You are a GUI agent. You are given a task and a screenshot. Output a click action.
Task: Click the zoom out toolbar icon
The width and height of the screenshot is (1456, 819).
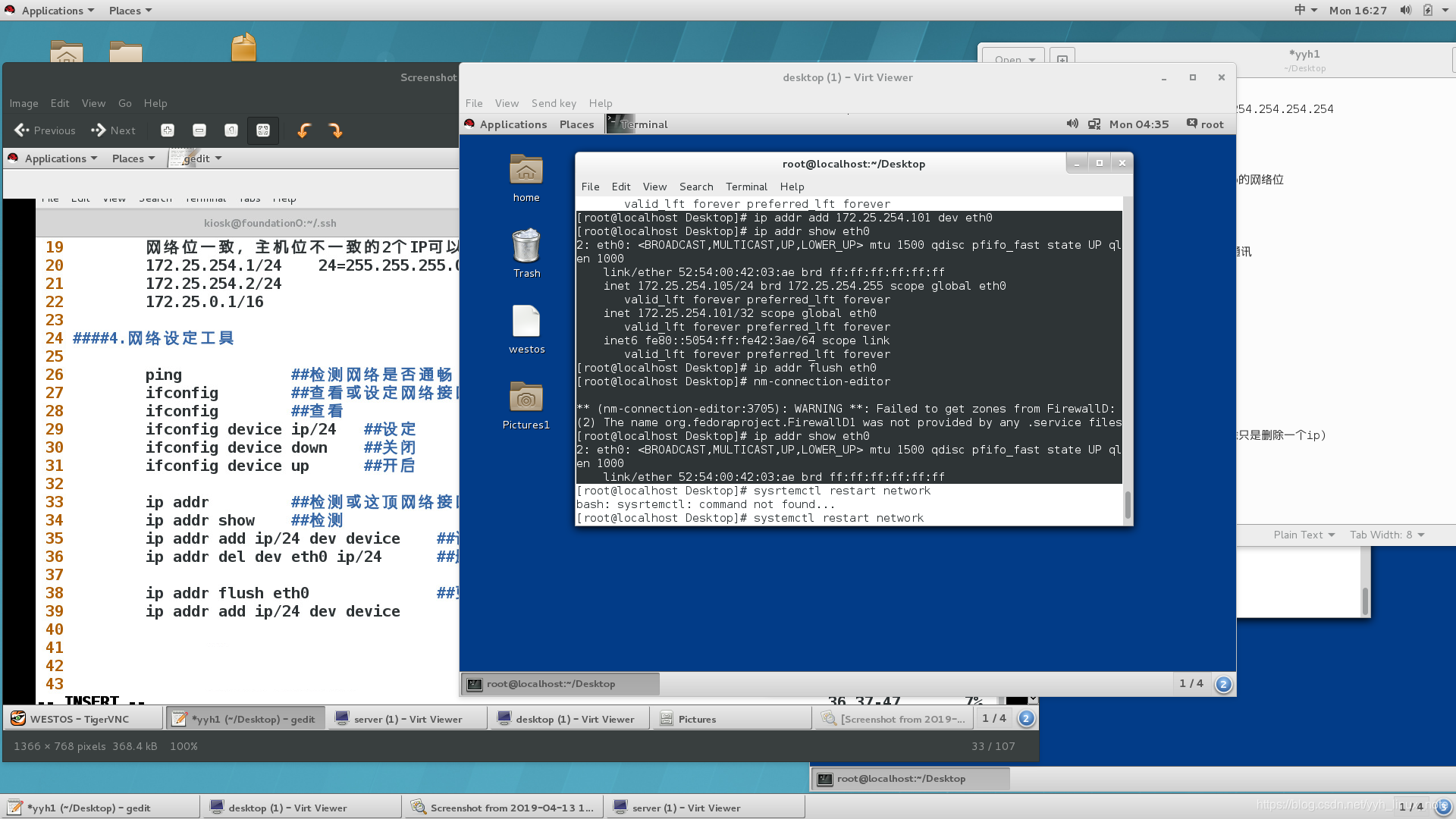click(199, 130)
